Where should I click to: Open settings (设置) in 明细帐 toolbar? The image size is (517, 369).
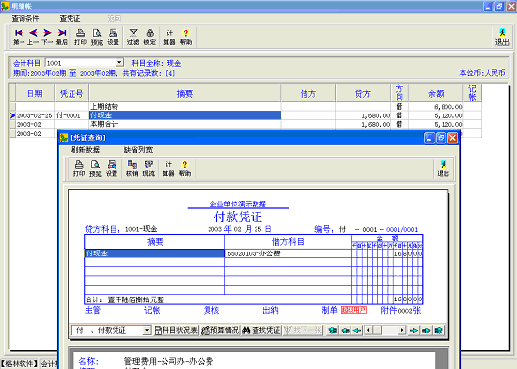click(113, 37)
